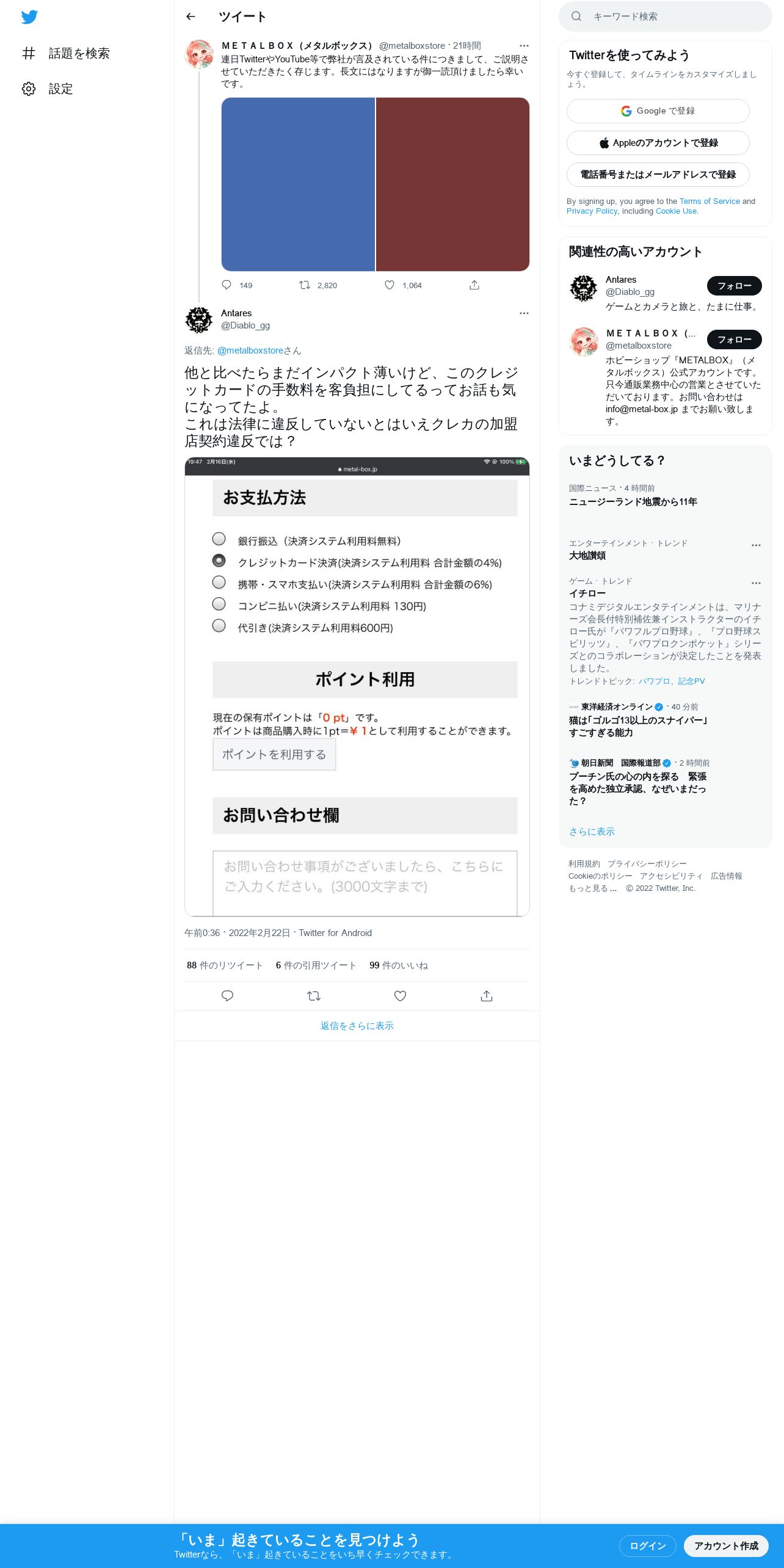The width and height of the screenshot is (784, 1568).
Task: Open tweet timestamp 午前0:36 2022年2月22日
Action: pos(237,933)
